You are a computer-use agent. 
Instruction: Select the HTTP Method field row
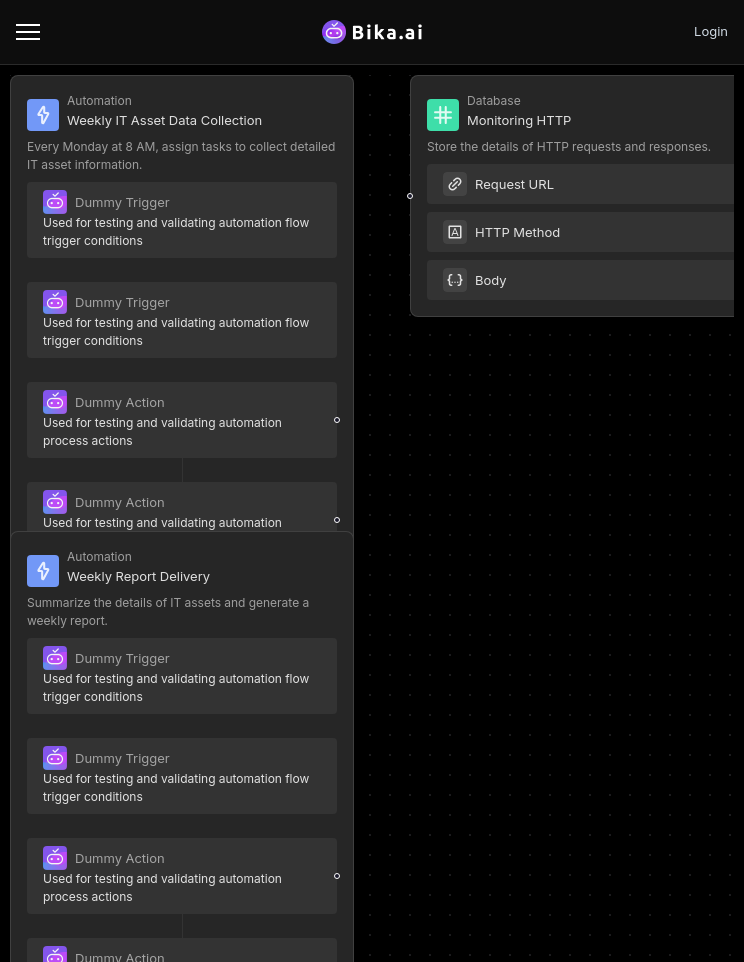[580, 232]
